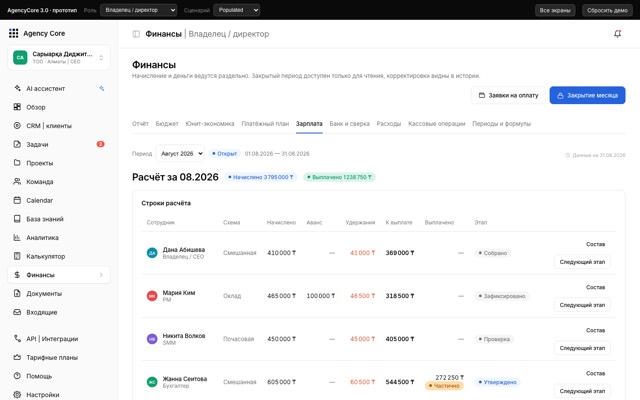Open the Сценарий dropdown Populated
Viewport: 640px width, 400px height.
click(x=237, y=10)
